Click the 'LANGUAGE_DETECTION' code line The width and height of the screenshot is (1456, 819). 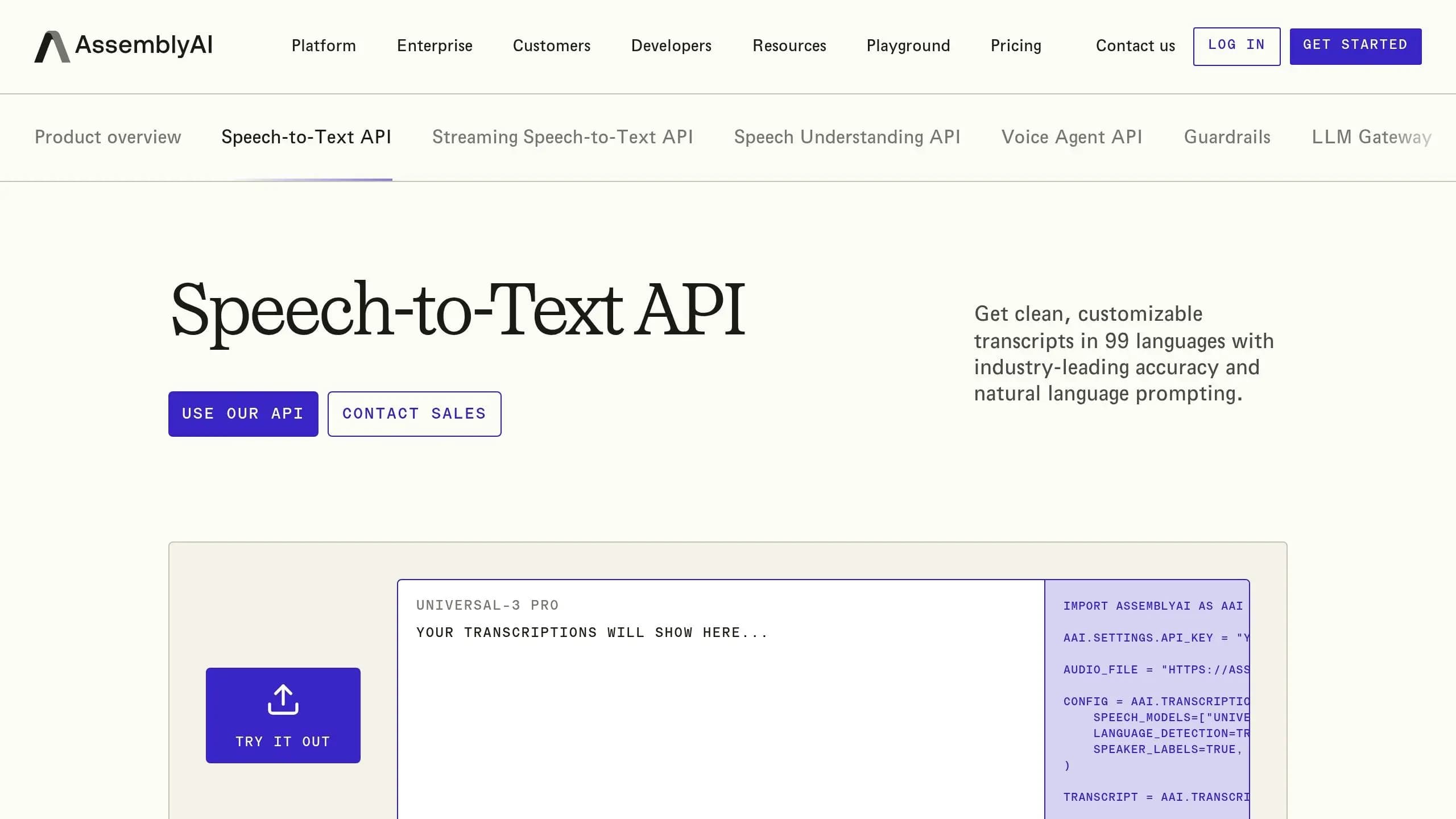1171,733
